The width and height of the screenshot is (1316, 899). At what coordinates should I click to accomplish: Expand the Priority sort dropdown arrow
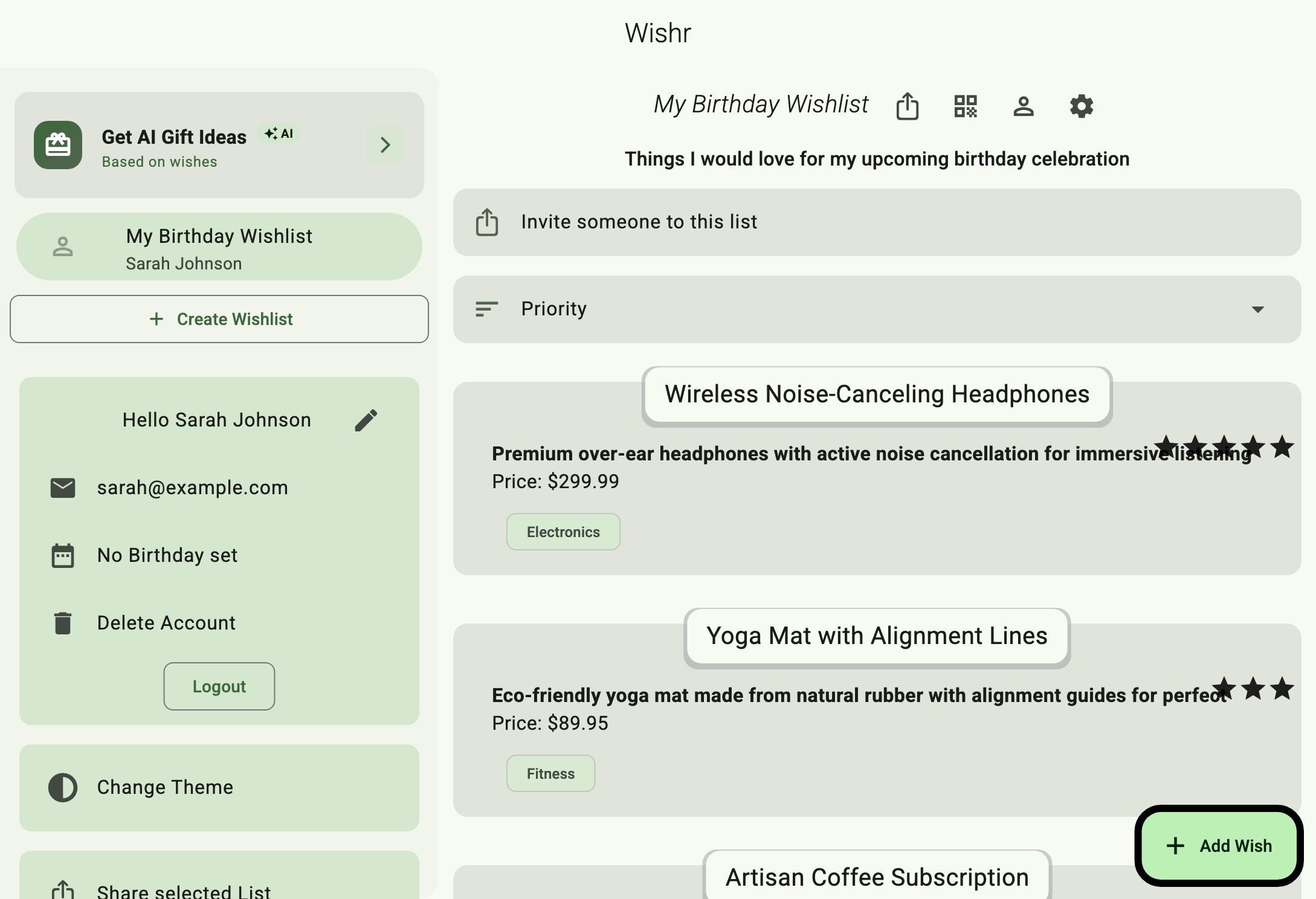1257,309
